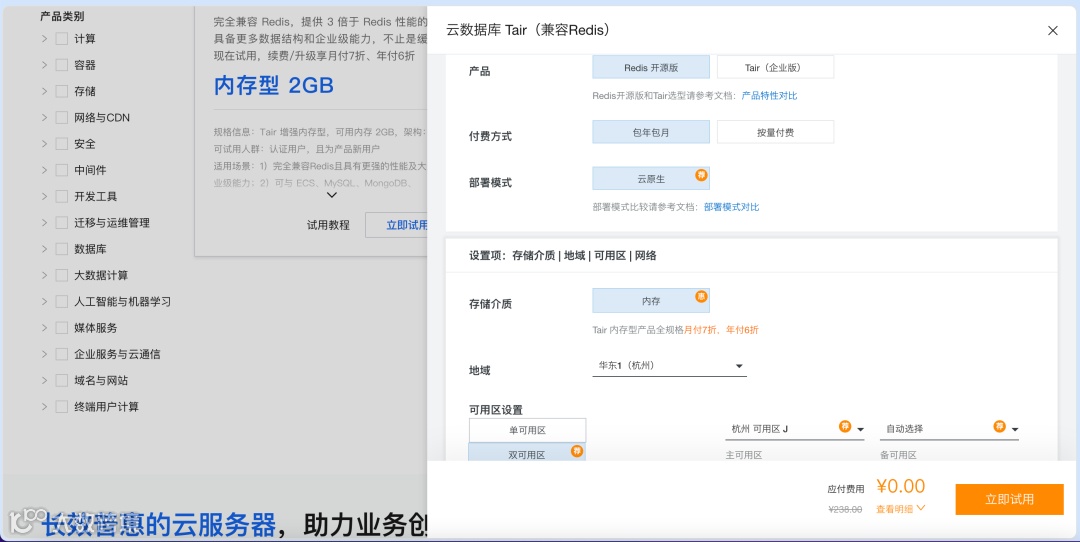Tick the 数据库 category checkbox
1080x542 pixels.
pyautogui.click(x=62, y=249)
